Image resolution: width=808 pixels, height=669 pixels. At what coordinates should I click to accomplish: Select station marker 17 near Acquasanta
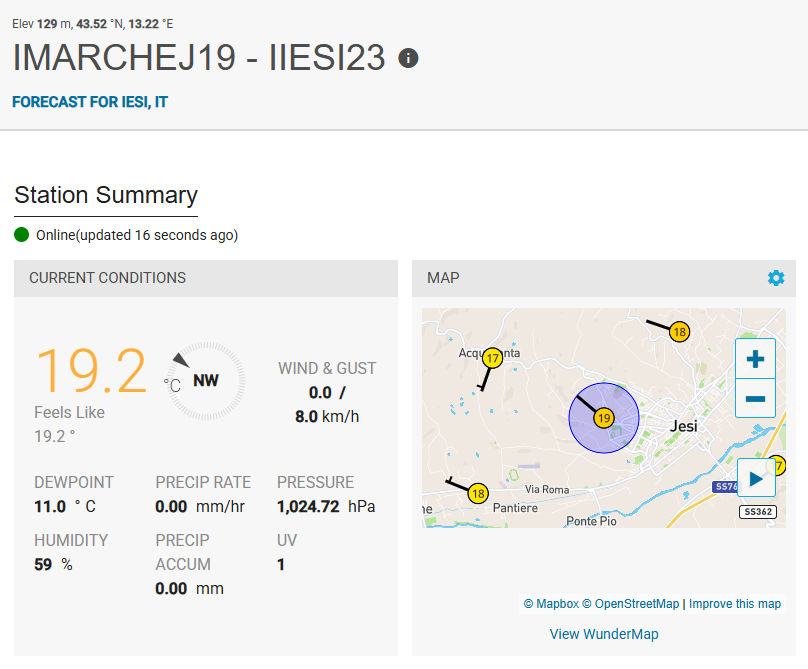(492, 357)
